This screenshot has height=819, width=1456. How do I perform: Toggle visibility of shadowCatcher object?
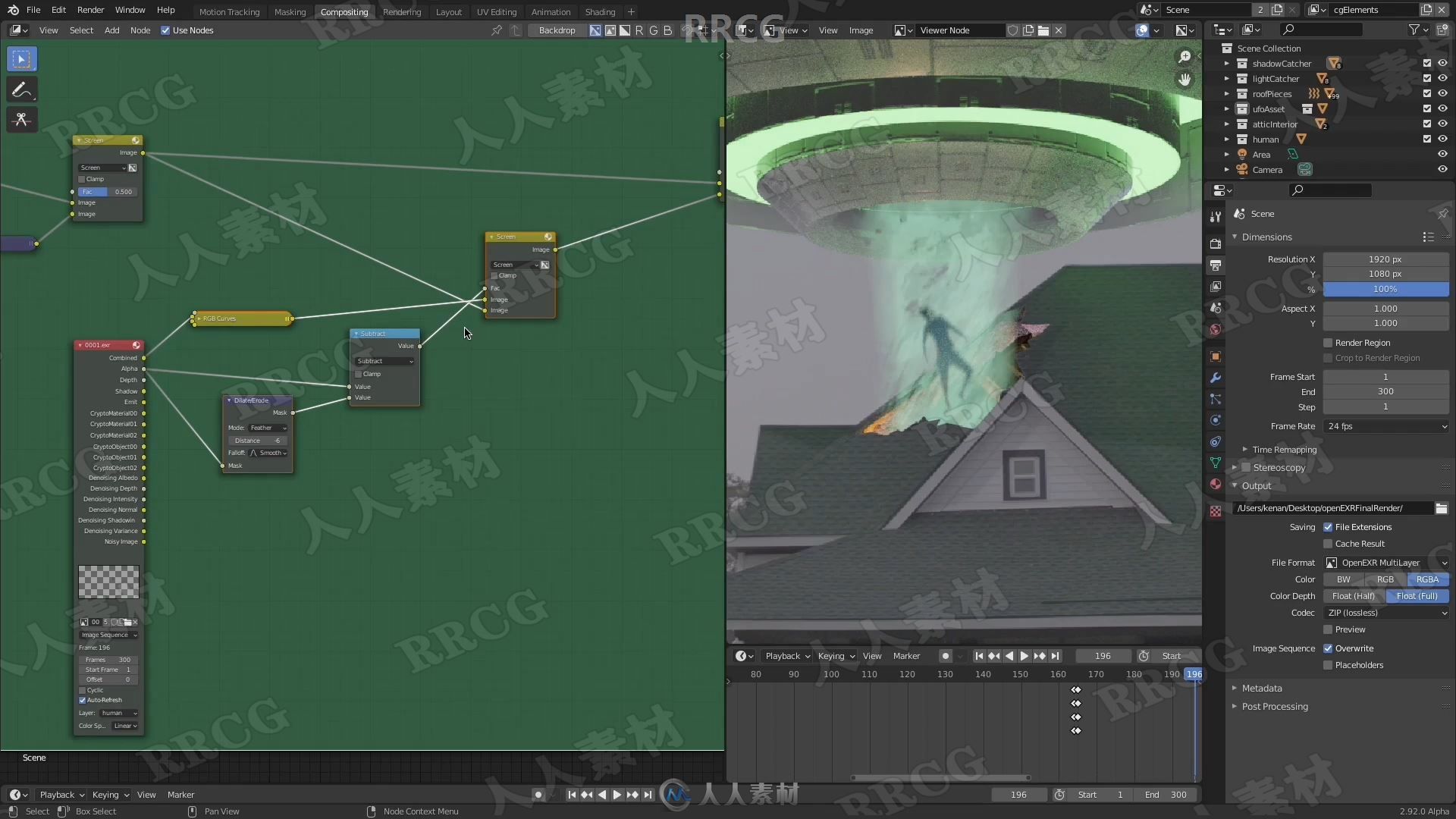(1443, 63)
